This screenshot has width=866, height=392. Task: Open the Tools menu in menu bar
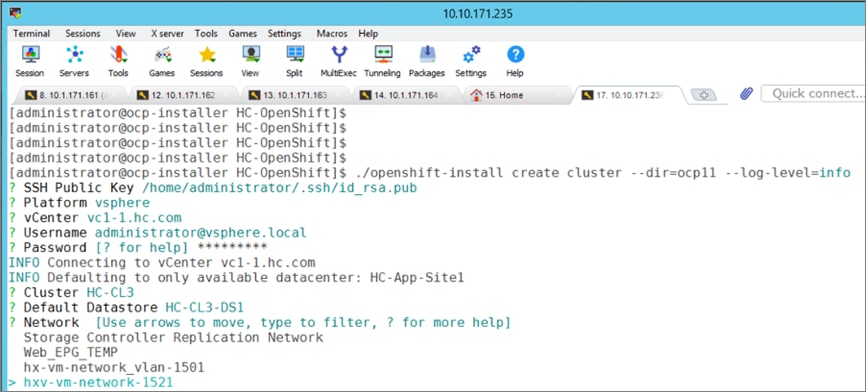206,34
